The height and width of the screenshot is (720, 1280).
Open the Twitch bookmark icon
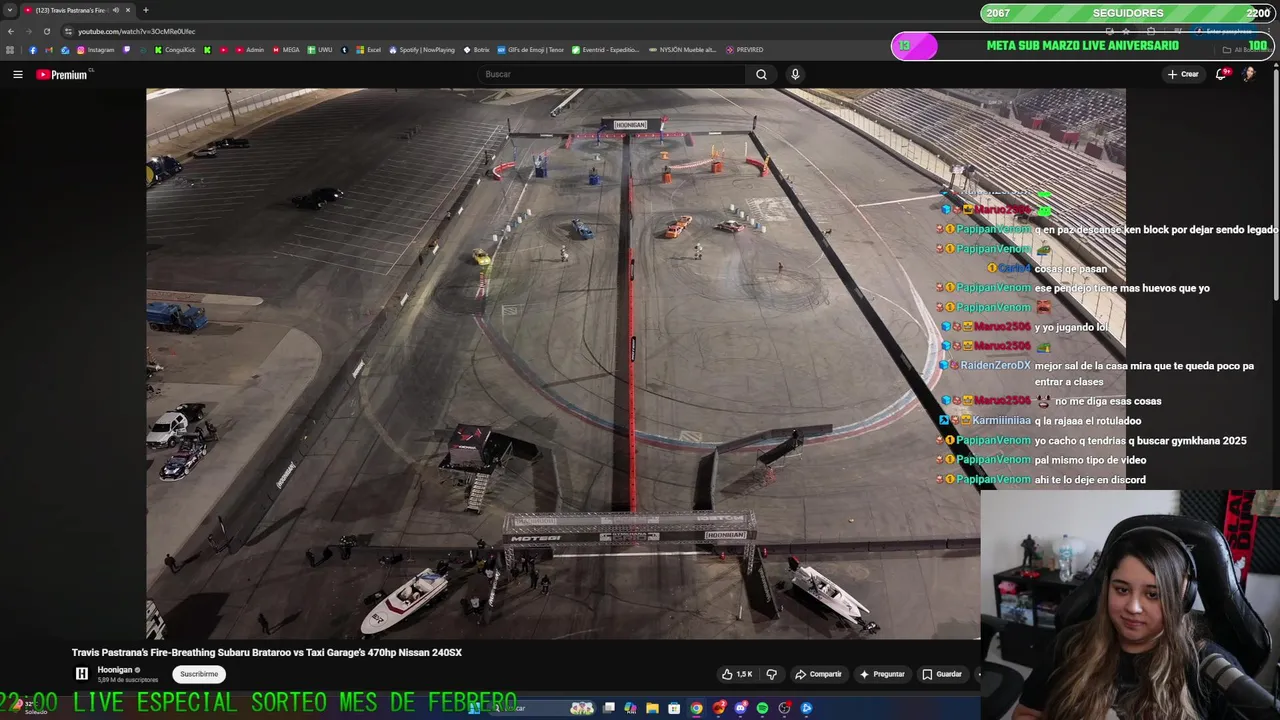[x=126, y=50]
